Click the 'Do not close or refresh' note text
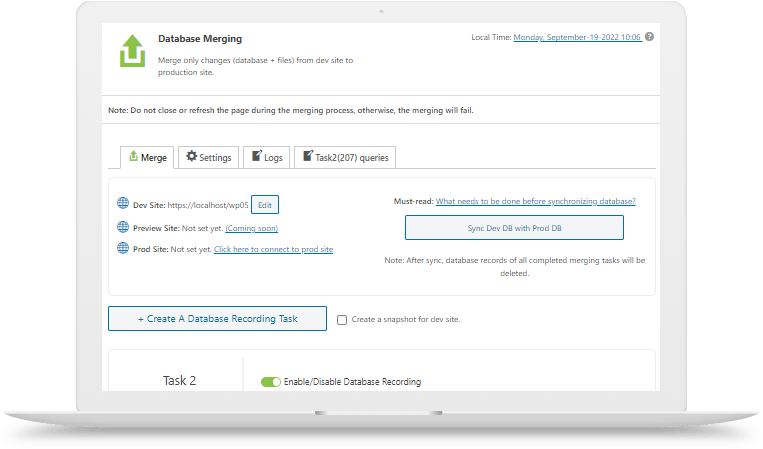This screenshot has width=763, height=449. click(x=291, y=110)
